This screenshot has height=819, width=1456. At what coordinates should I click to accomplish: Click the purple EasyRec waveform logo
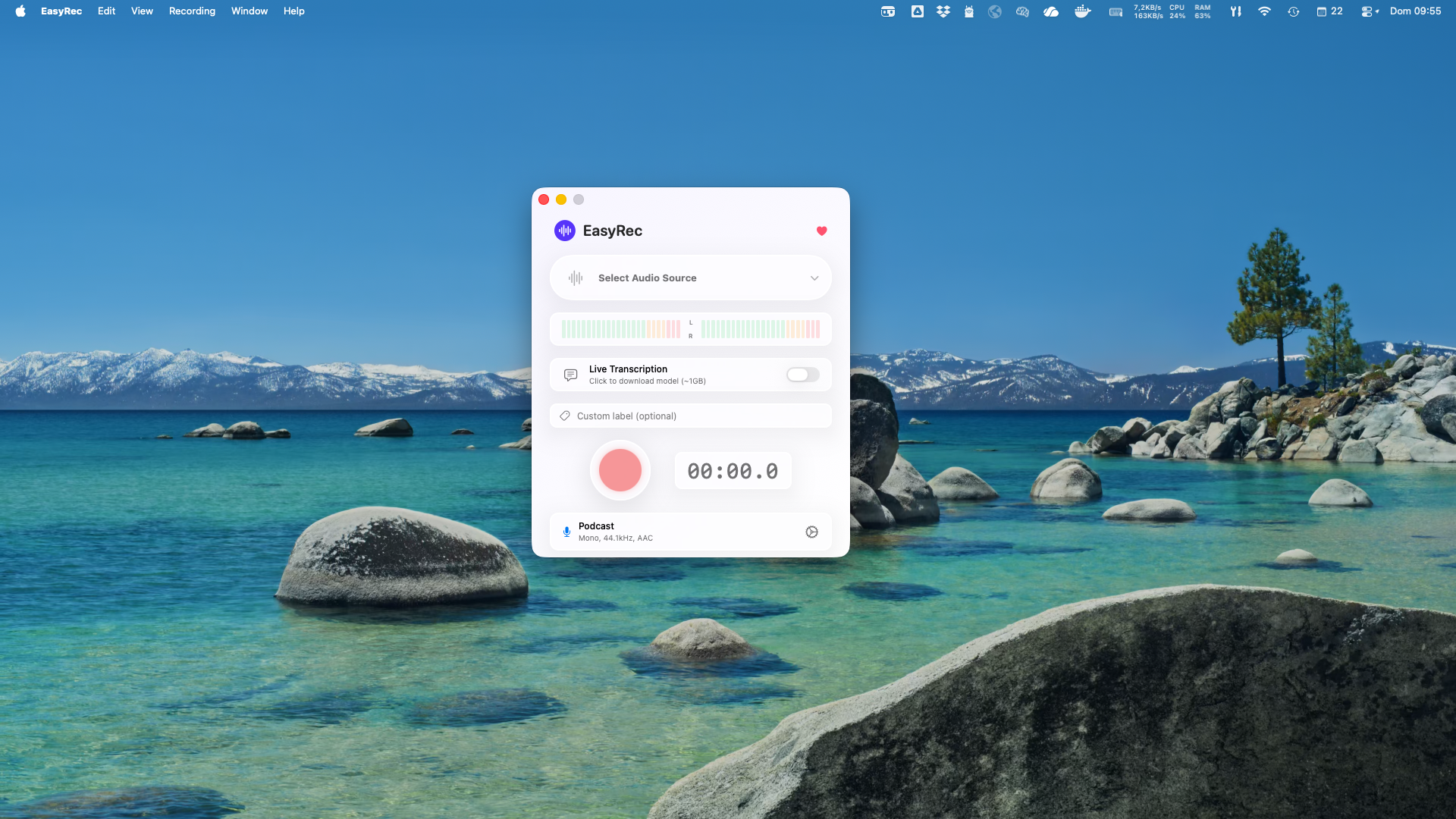[x=565, y=231]
